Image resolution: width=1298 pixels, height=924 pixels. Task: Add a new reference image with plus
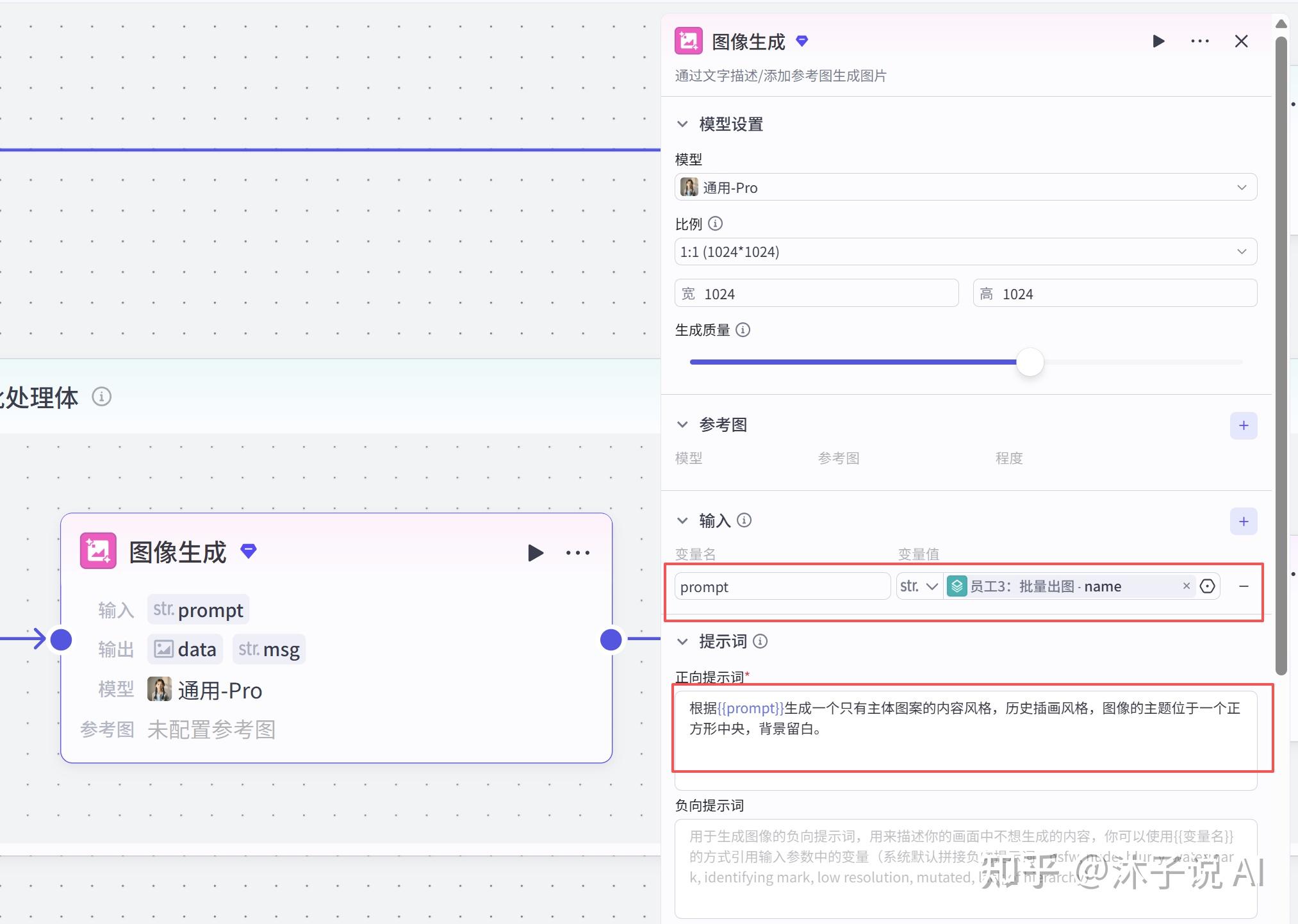pos(1243,426)
